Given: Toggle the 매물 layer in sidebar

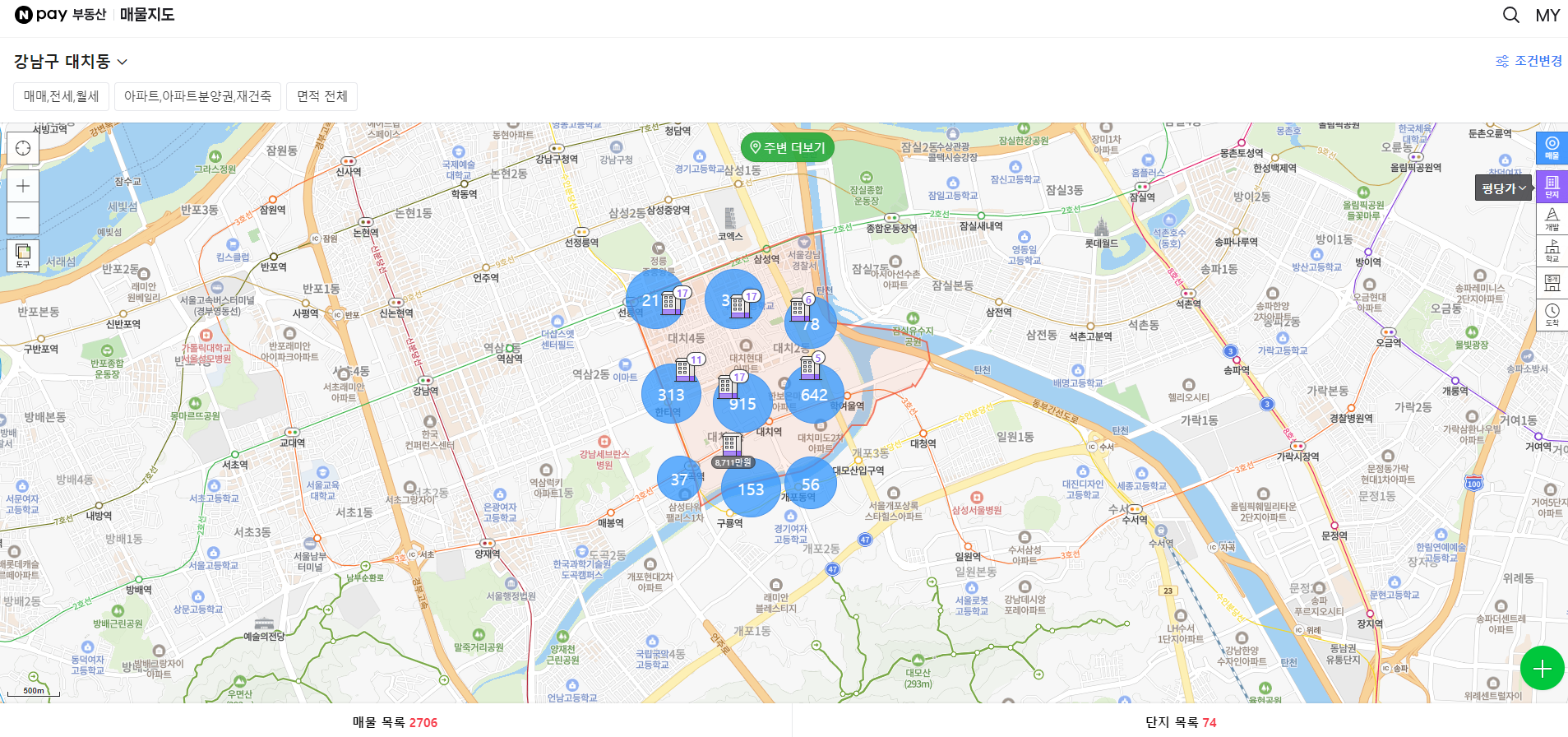Looking at the screenshot, I should pyautogui.click(x=1552, y=148).
